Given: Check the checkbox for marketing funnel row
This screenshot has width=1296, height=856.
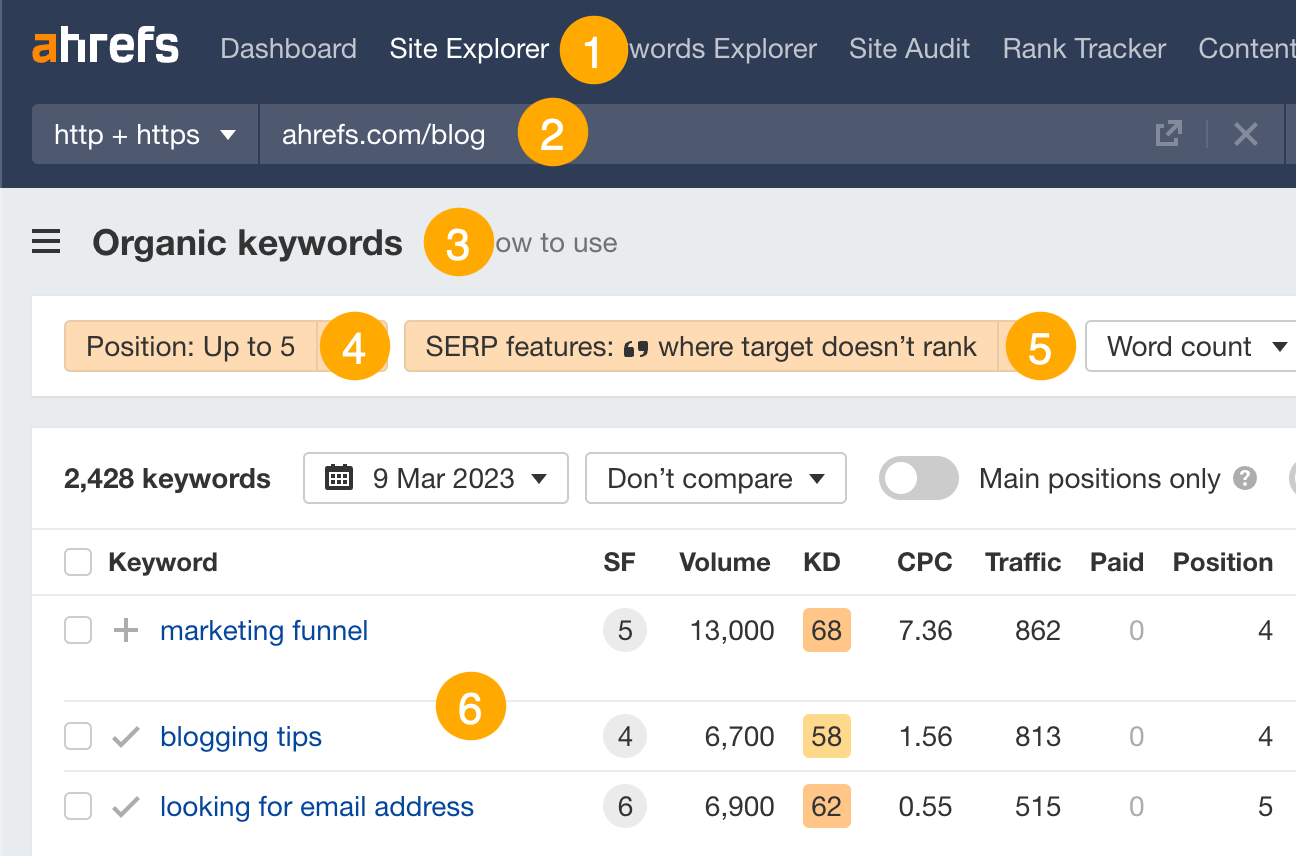Looking at the screenshot, I should [x=77, y=630].
